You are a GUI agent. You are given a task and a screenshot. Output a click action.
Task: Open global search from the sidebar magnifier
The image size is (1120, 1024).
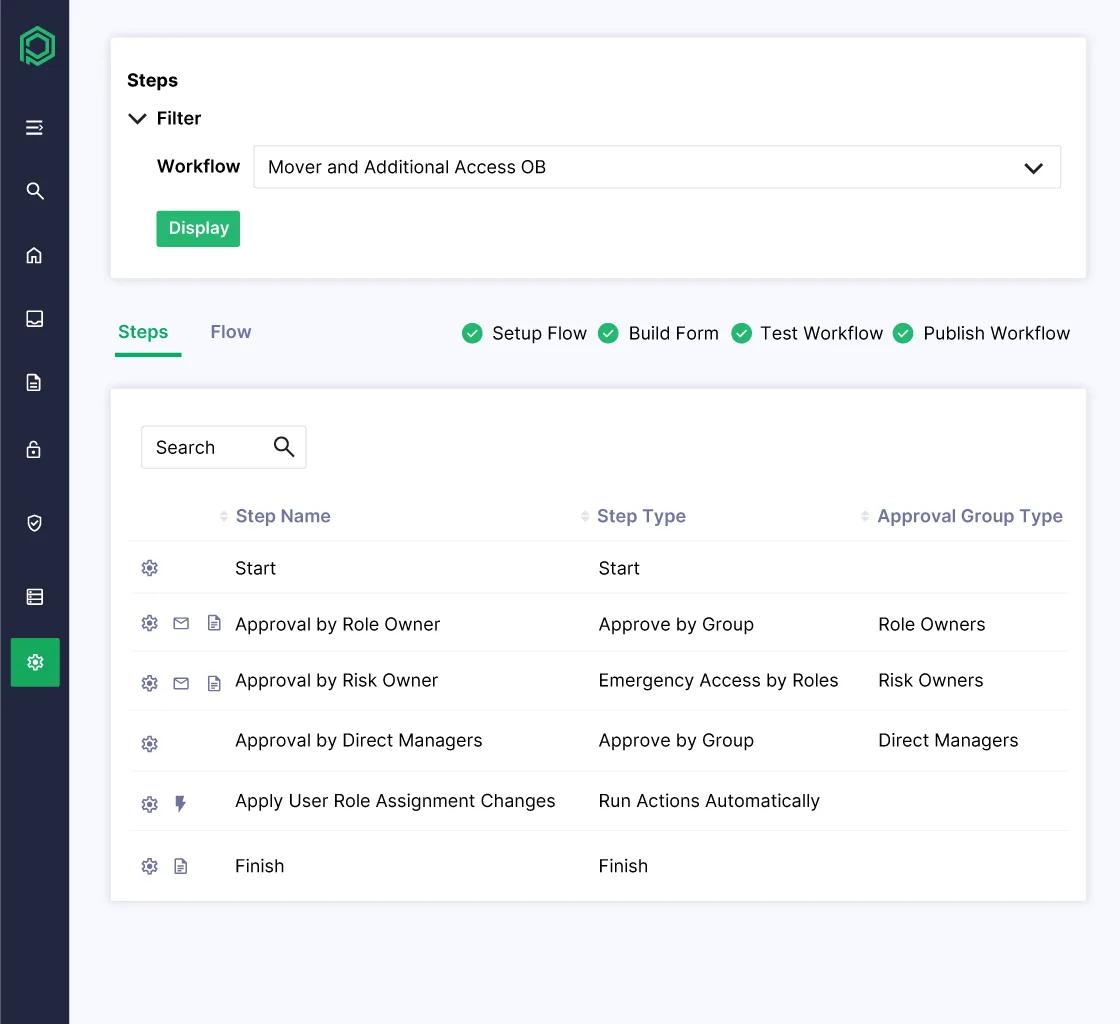tap(34, 191)
